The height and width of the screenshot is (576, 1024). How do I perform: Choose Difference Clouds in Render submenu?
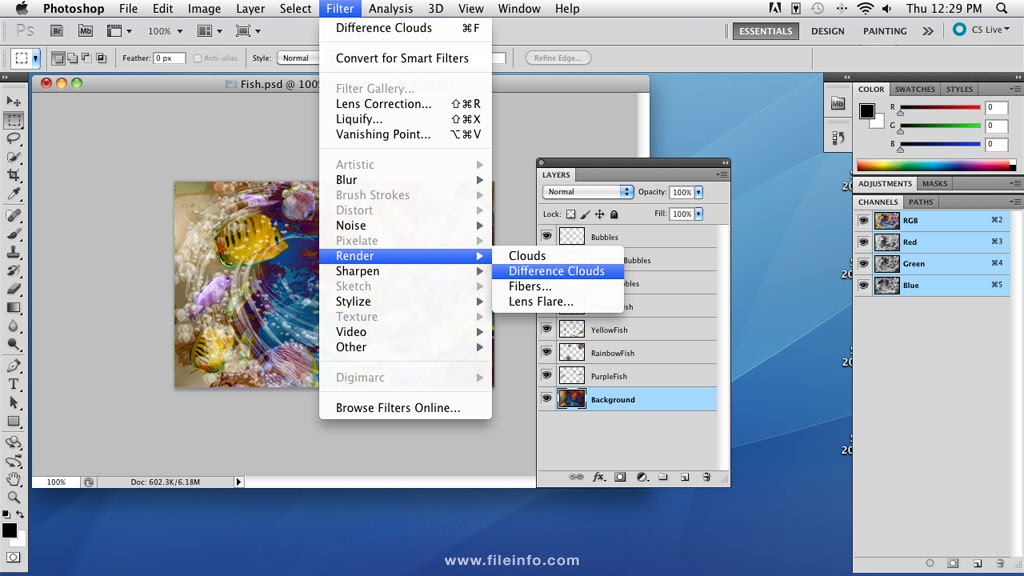point(557,271)
